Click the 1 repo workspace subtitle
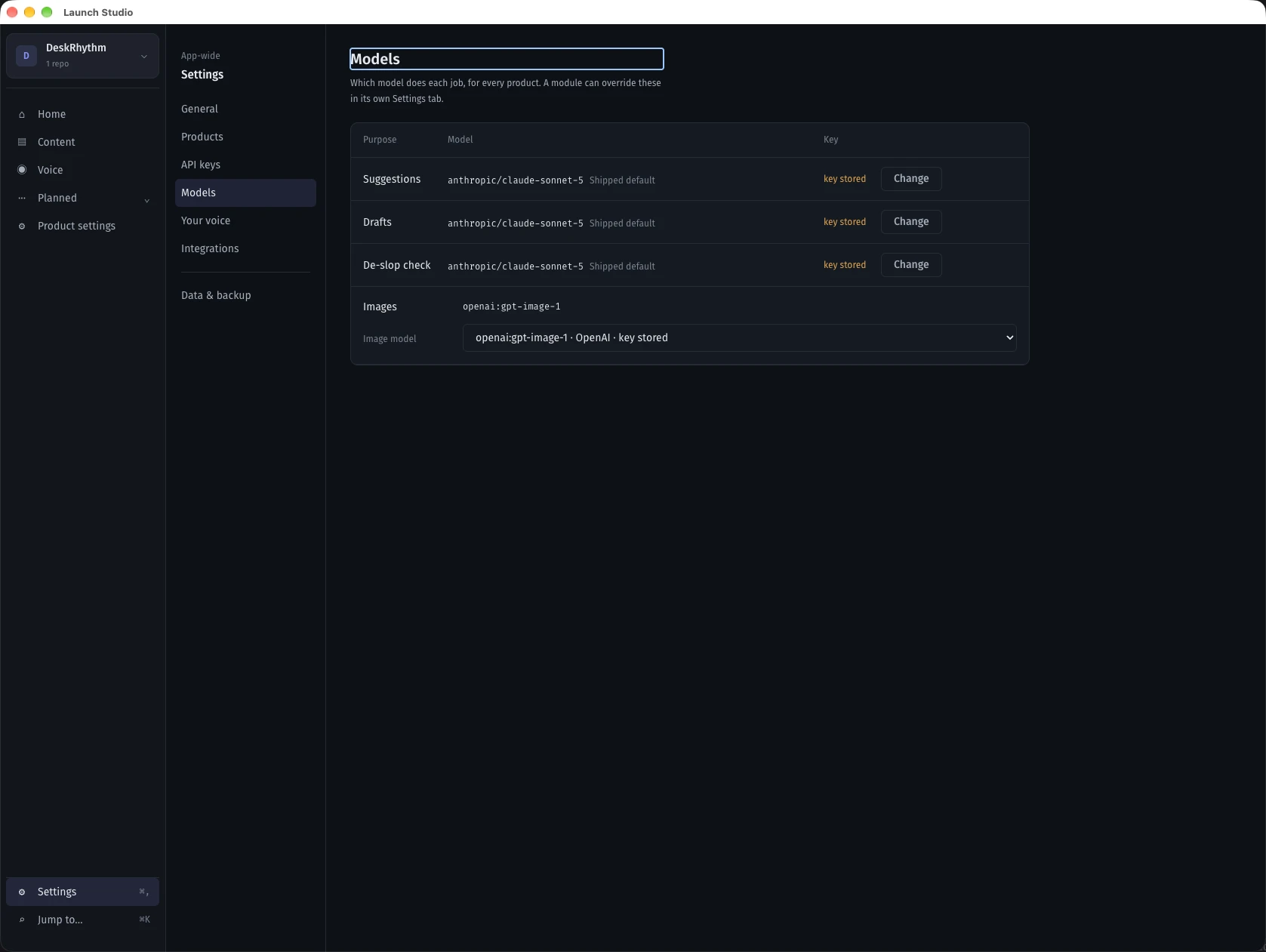Image resolution: width=1266 pixels, height=952 pixels. (x=57, y=64)
